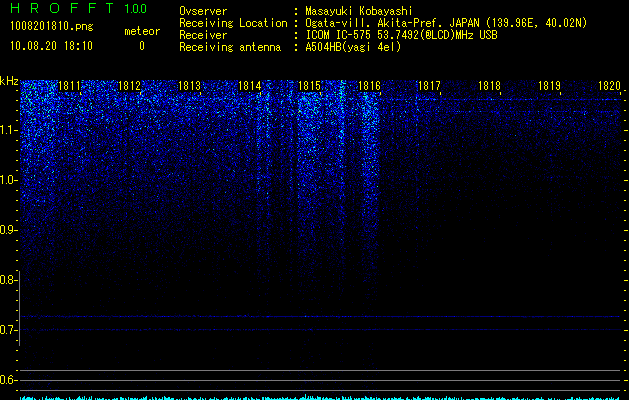The width and height of the screenshot is (629, 400).
Task: Click the Receiving antenna label
Action: 230,47
